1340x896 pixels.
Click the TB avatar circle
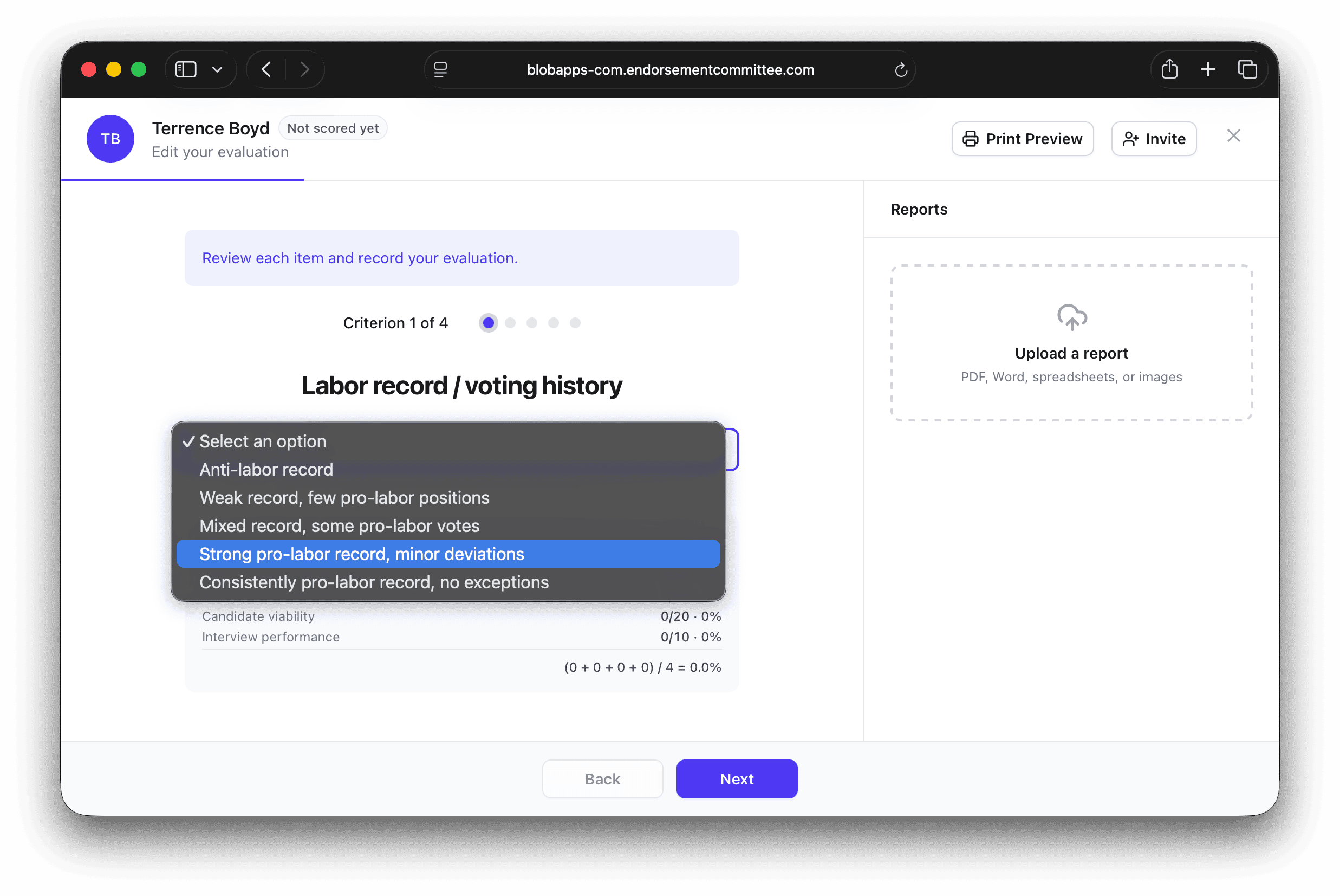click(110, 139)
